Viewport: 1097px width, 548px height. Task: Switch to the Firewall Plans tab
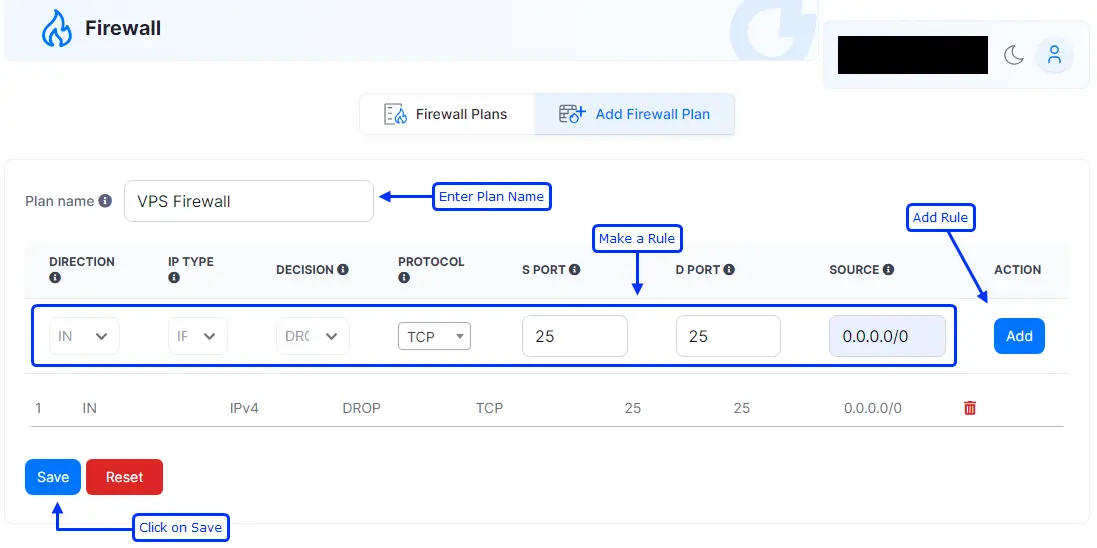pos(447,114)
